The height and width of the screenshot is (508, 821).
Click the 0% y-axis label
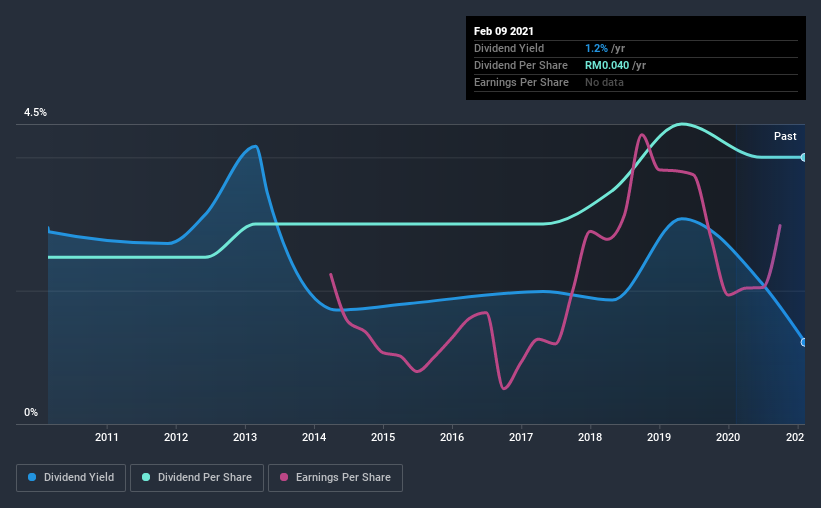pos(31,413)
